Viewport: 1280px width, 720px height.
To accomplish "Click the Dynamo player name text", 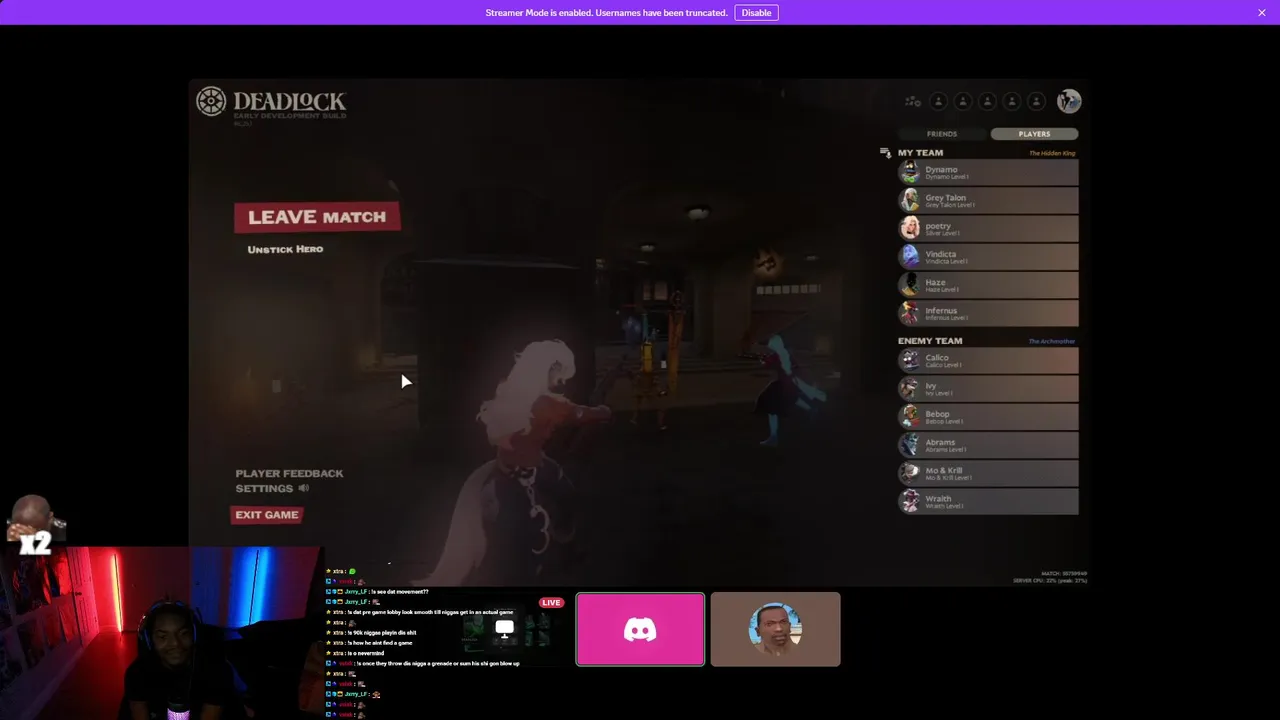I will 941,169.
